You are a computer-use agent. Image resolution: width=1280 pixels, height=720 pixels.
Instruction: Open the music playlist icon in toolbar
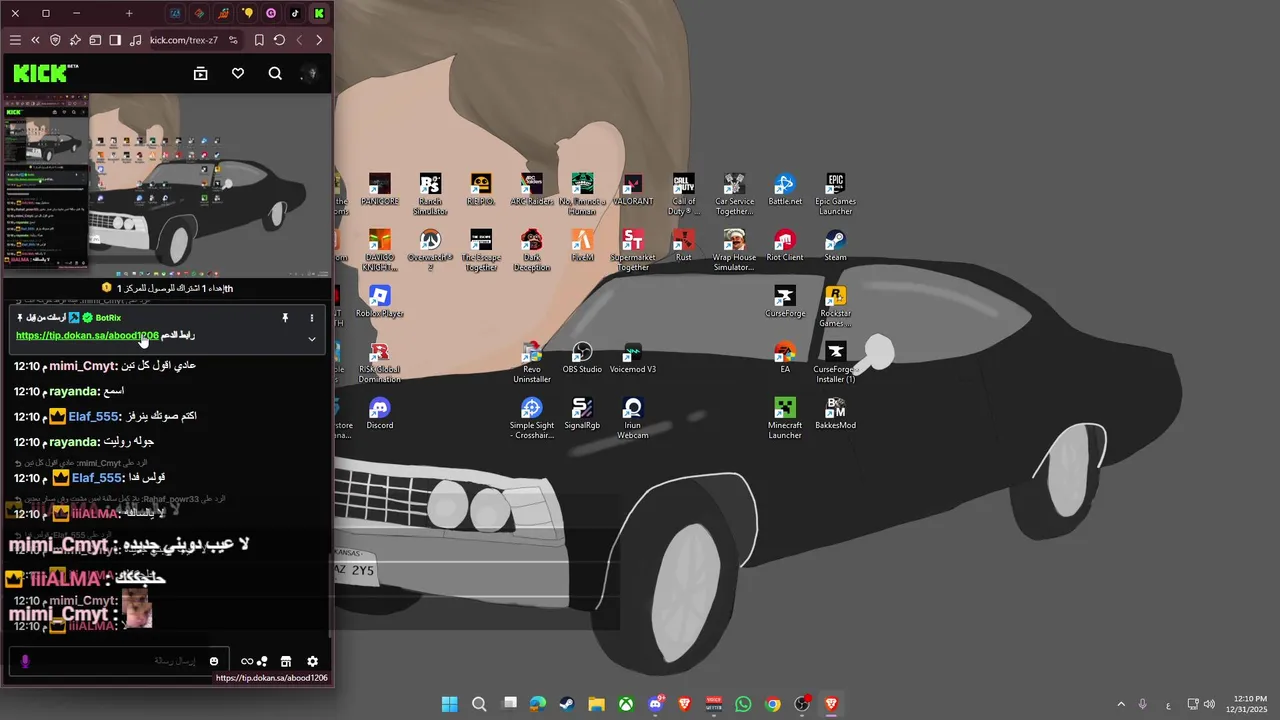(x=135, y=40)
